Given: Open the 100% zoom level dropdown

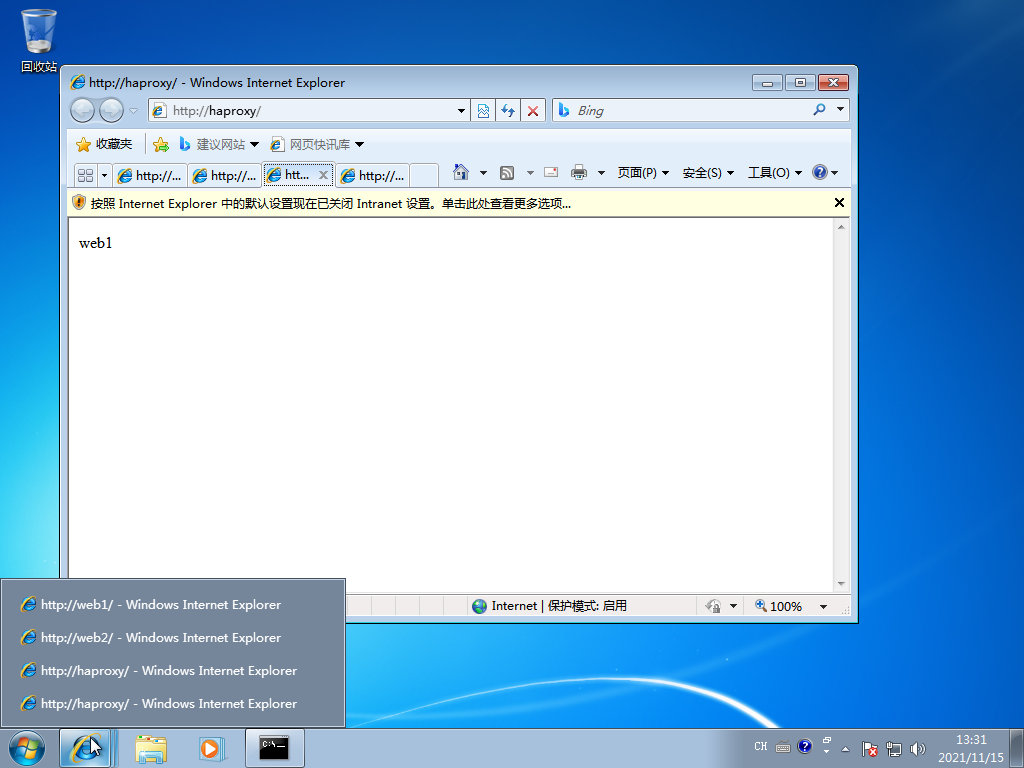Looking at the screenshot, I should [824, 606].
